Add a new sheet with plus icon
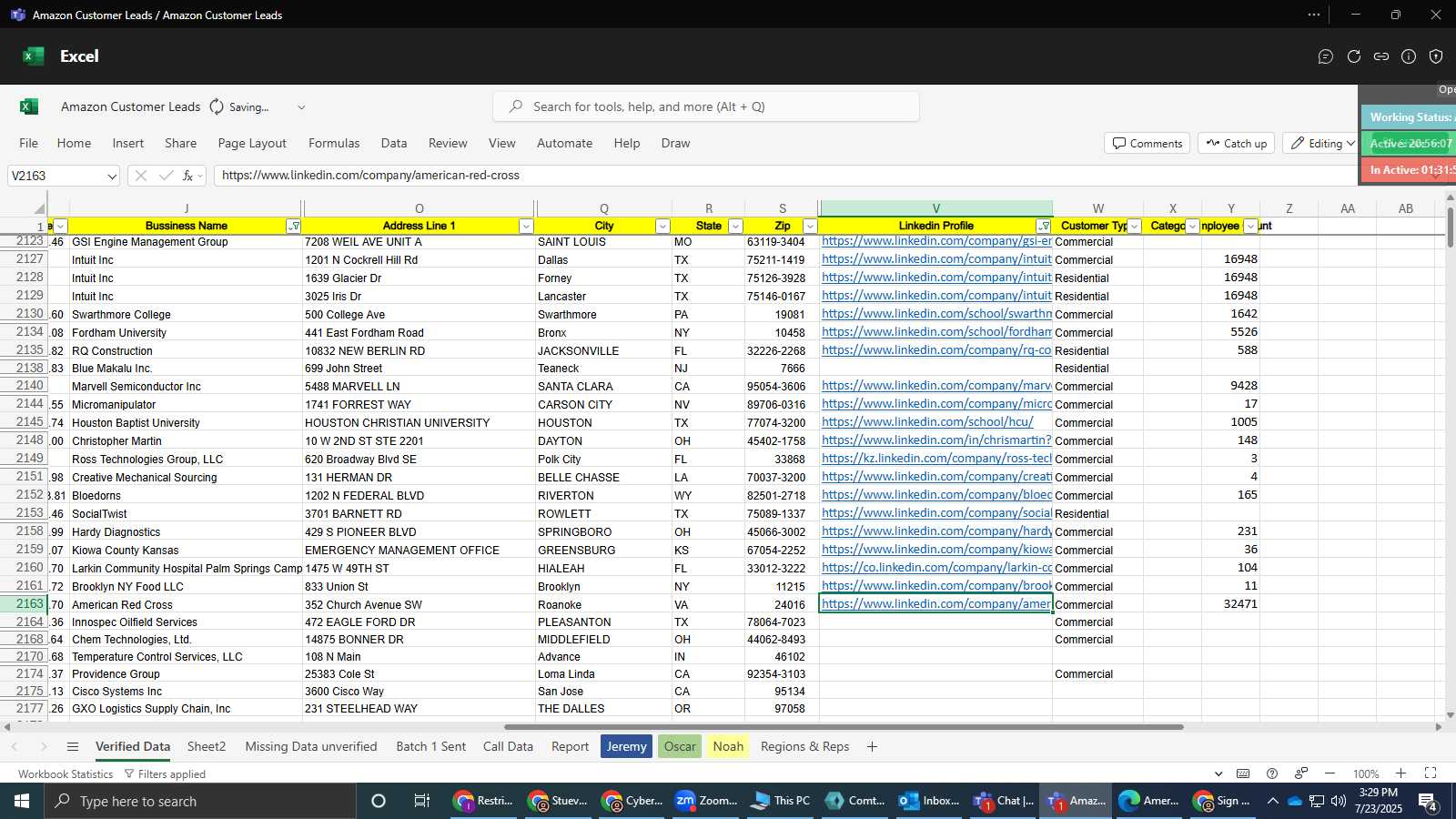Screen dimensions: 1456x819 pyautogui.click(x=872, y=746)
